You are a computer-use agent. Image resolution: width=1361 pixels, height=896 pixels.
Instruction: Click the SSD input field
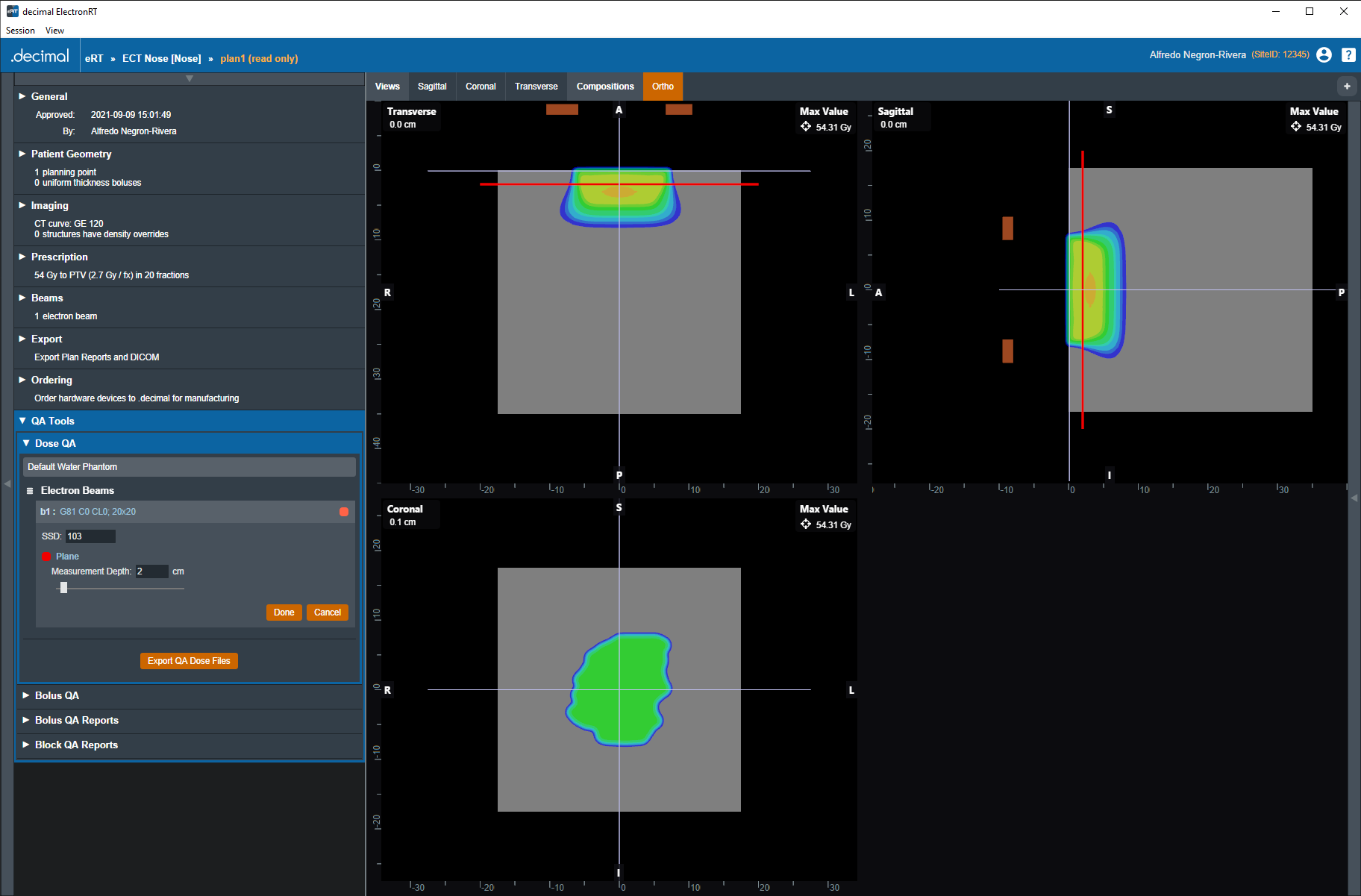point(90,536)
